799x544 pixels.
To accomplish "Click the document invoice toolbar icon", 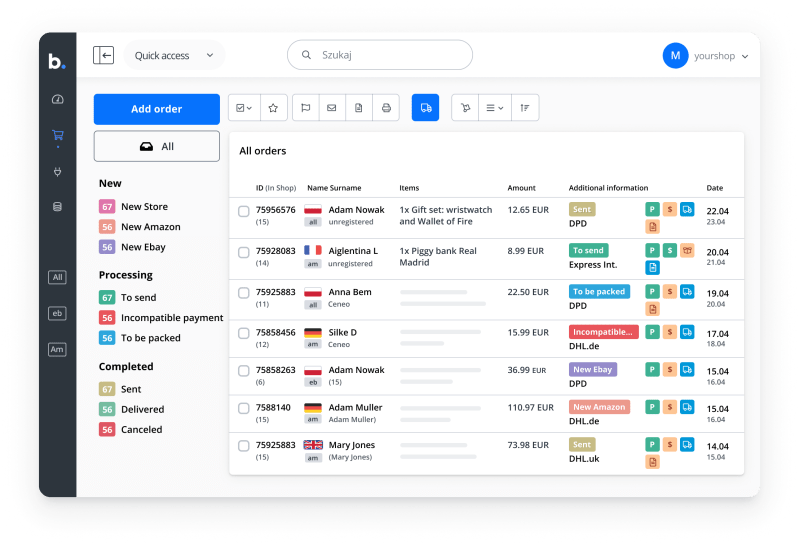I will coord(359,107).
